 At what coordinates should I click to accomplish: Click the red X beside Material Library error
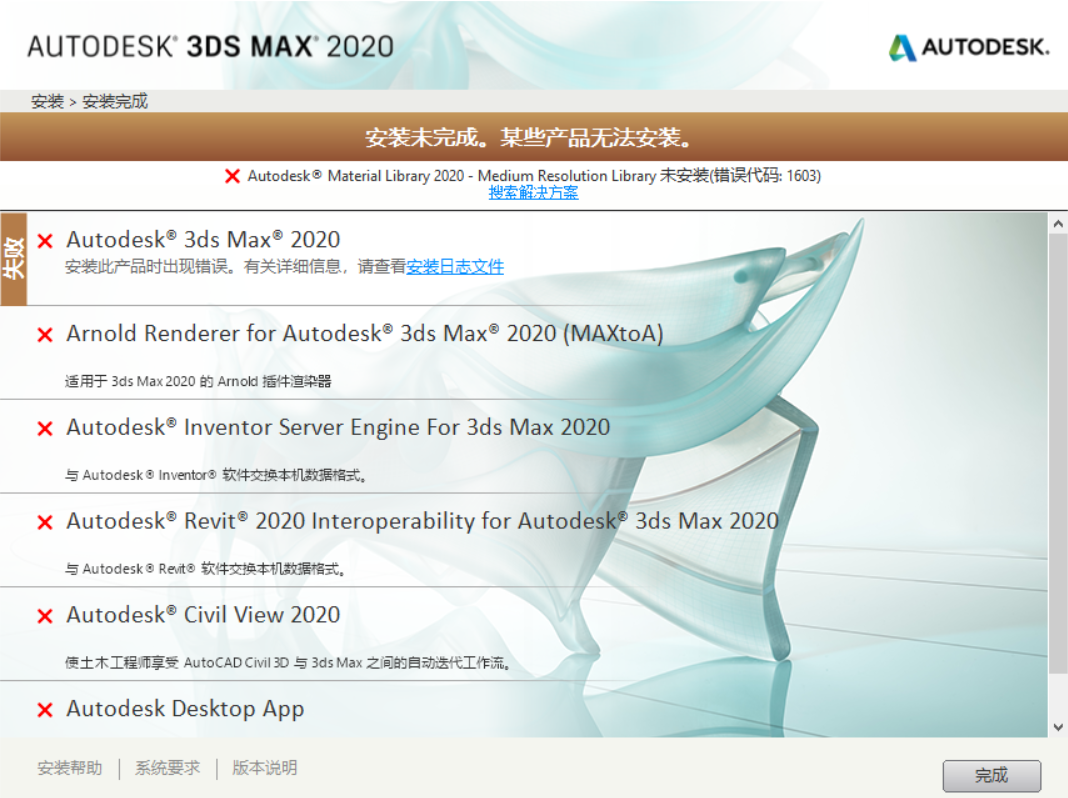(x=232, y=176)
